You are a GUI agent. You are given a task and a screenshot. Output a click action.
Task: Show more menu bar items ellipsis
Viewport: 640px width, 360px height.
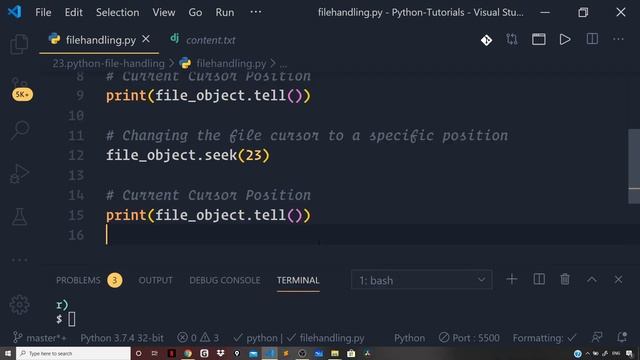[256, 12]
